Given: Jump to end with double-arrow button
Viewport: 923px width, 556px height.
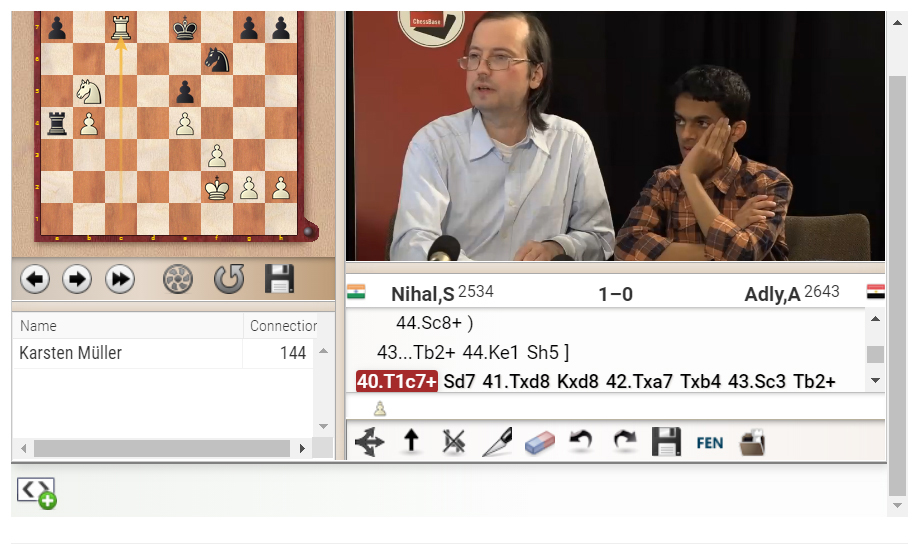Looking at the screenshot, I should (120, 279).
